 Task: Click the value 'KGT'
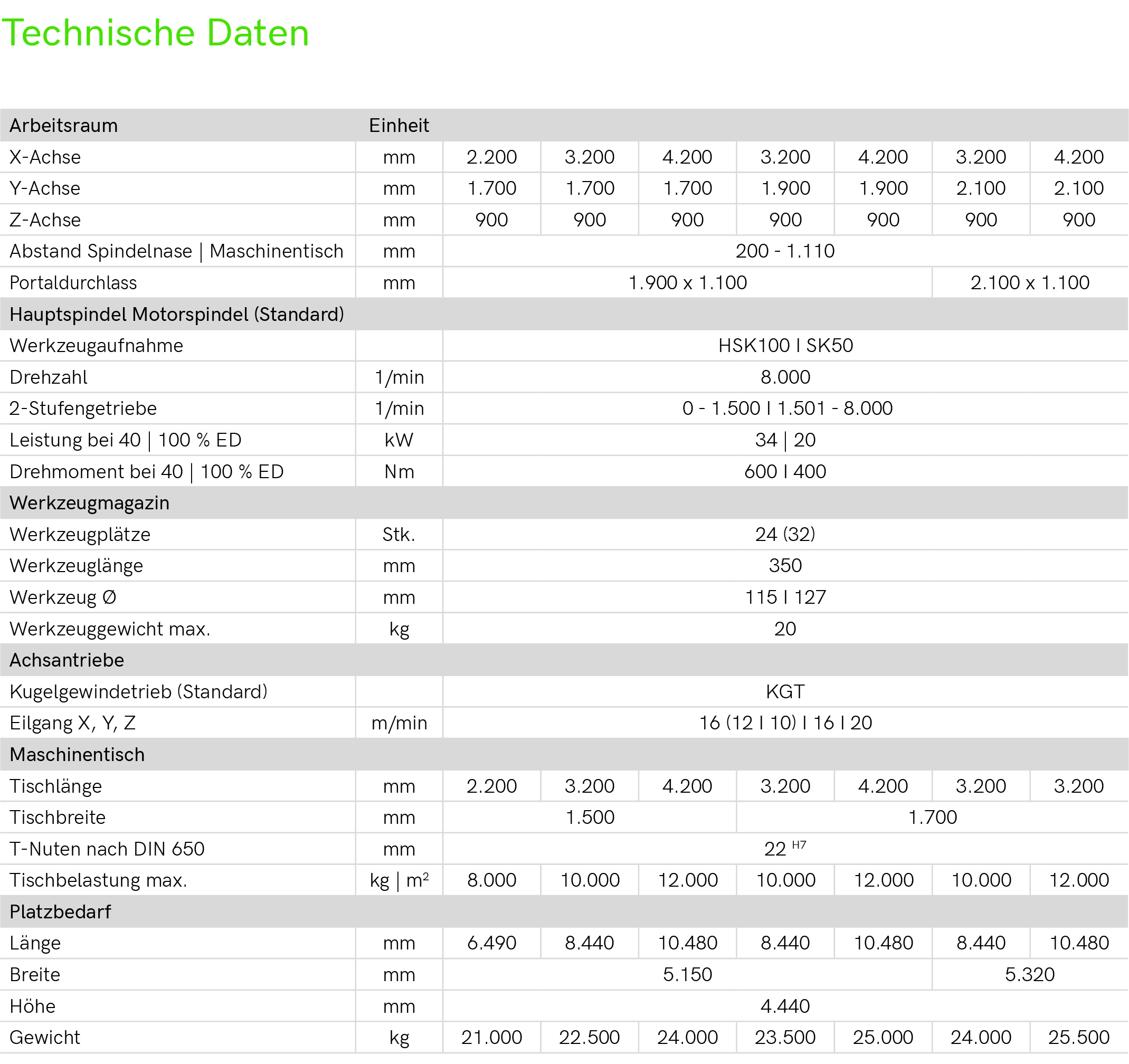785,691
